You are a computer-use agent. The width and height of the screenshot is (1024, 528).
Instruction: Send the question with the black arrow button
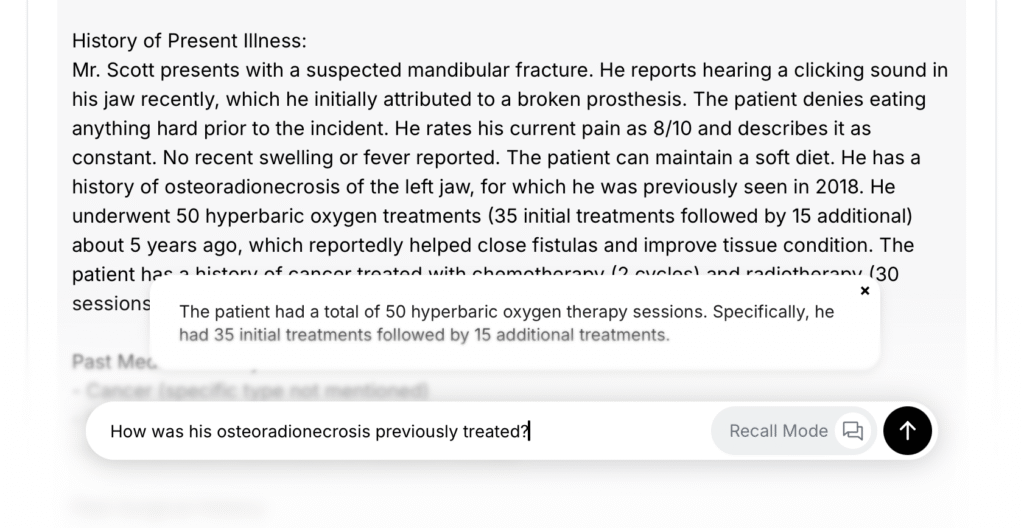click(x=907, y=431)
